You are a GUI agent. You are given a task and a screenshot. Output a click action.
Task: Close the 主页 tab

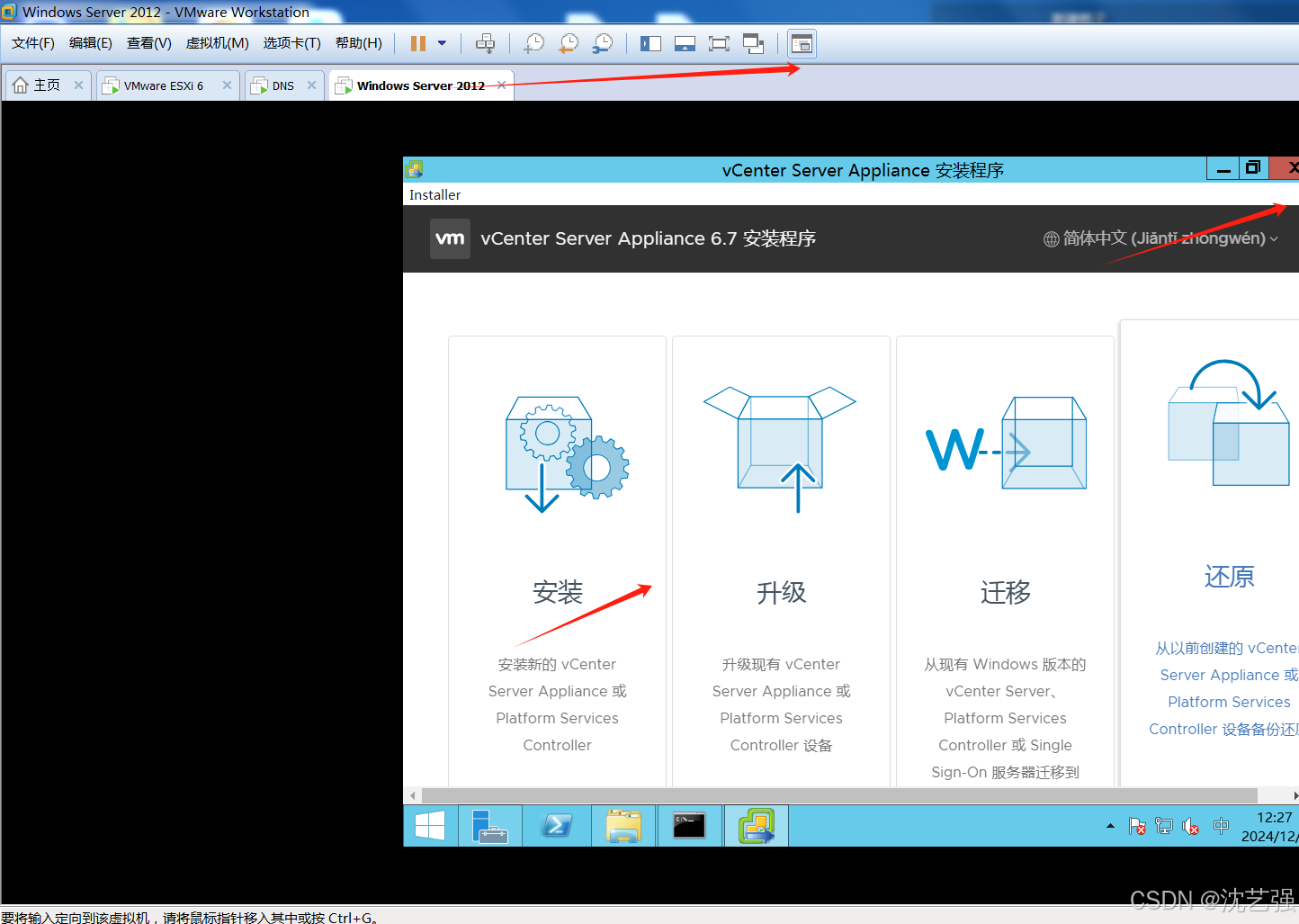point(78,85)
